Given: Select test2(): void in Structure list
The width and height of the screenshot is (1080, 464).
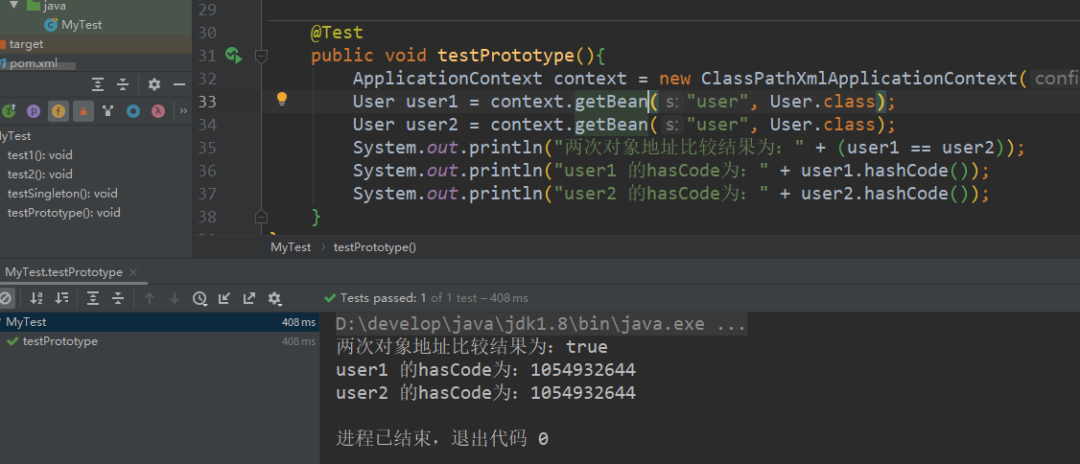Looking at the screenshot, I should 39,174.
